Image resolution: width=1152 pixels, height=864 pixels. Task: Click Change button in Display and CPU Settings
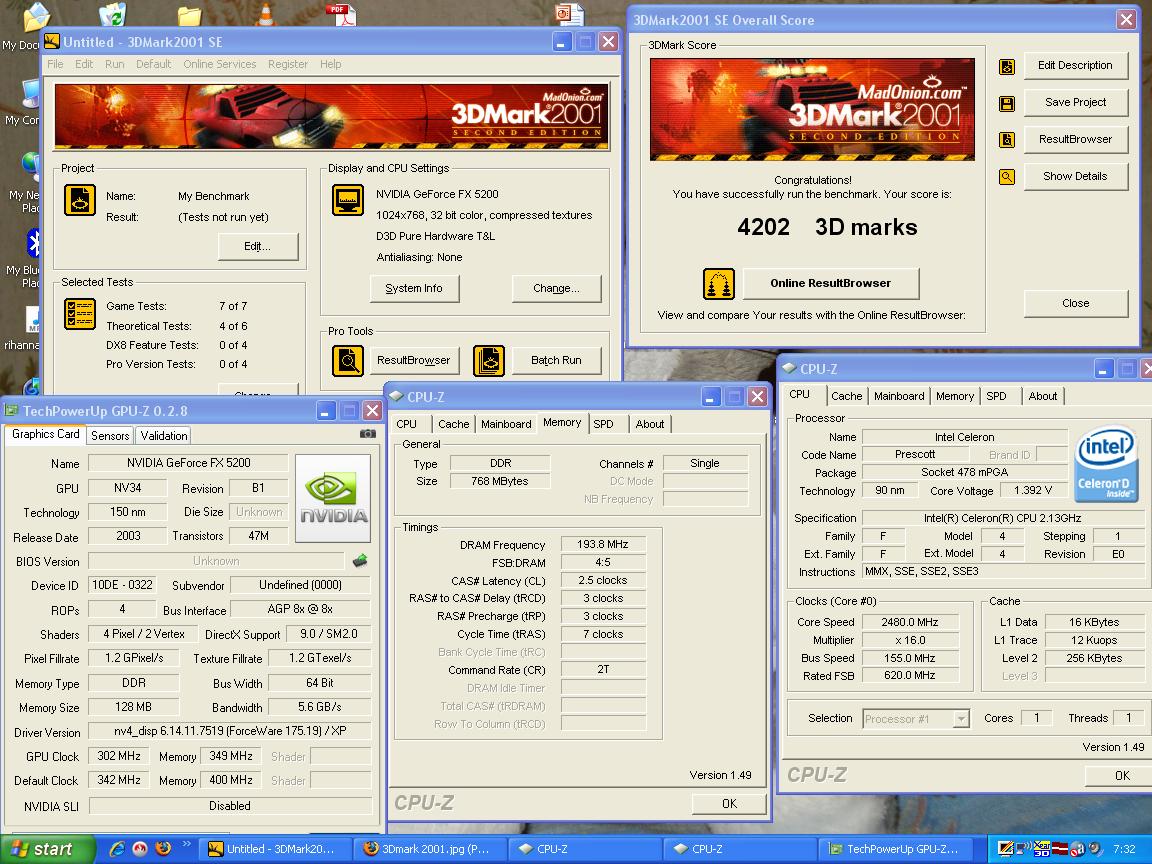coord(556,289)
